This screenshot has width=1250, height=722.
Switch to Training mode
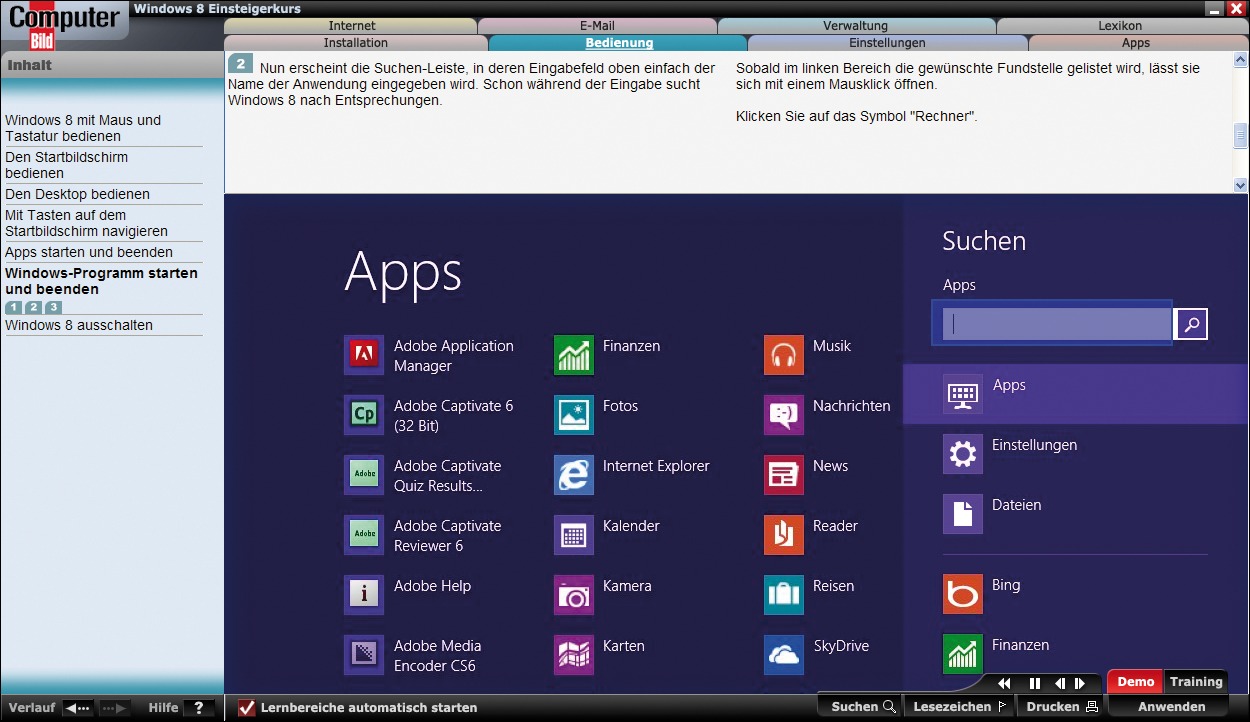[1196, 682]
